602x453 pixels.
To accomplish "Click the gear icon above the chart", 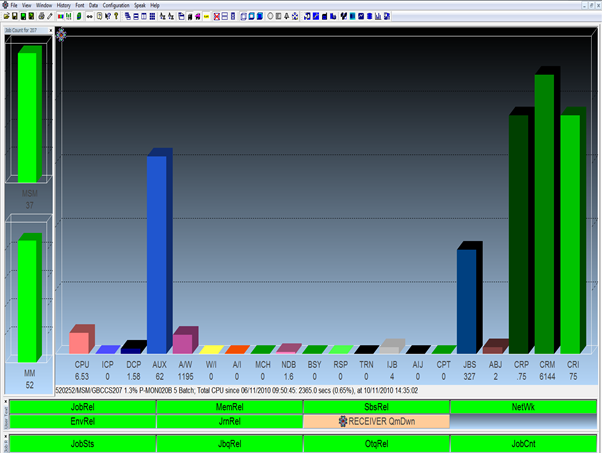I will 62,35.
